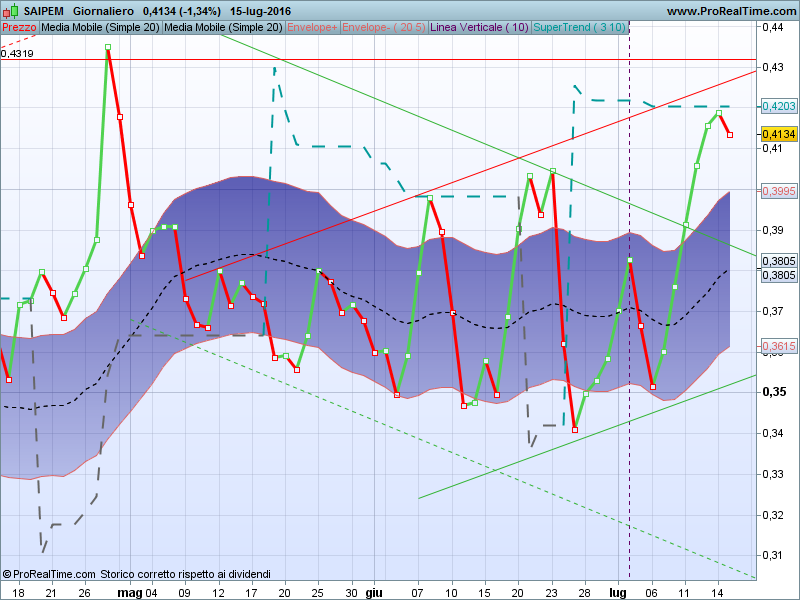Select the Prezzo indicator label
This screenshot has width=800, height=600.
[x=19, y=27]
